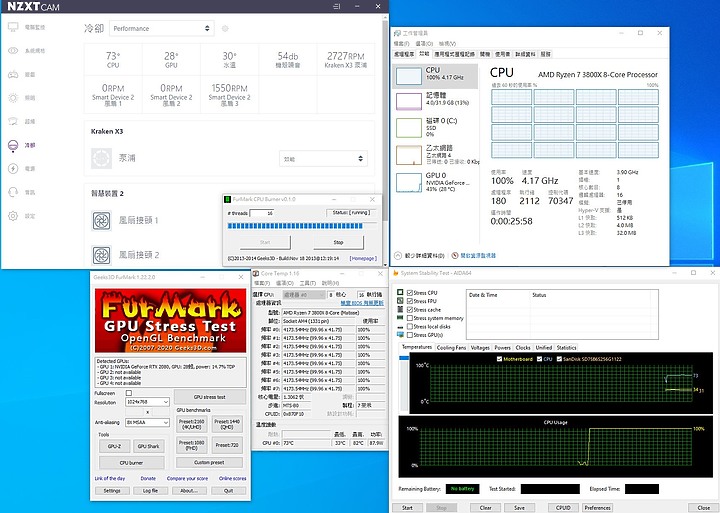Click the fan connector 2 icon in NZXT CAM
This screenshot has width=720, height=513.
click(x=101, y=255)
